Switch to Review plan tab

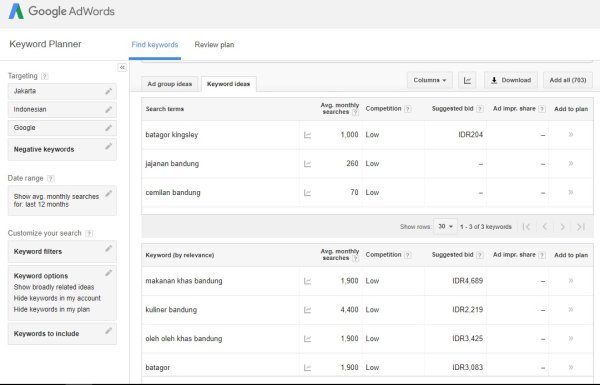(x=214, y=45)
